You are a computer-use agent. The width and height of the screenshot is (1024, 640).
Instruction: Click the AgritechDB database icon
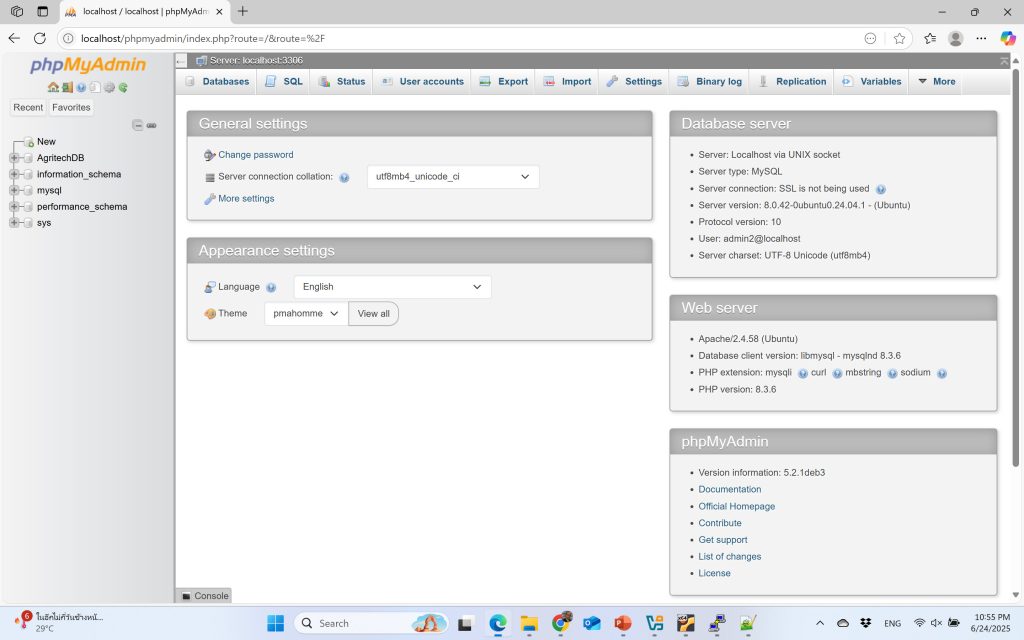point(28,157)
